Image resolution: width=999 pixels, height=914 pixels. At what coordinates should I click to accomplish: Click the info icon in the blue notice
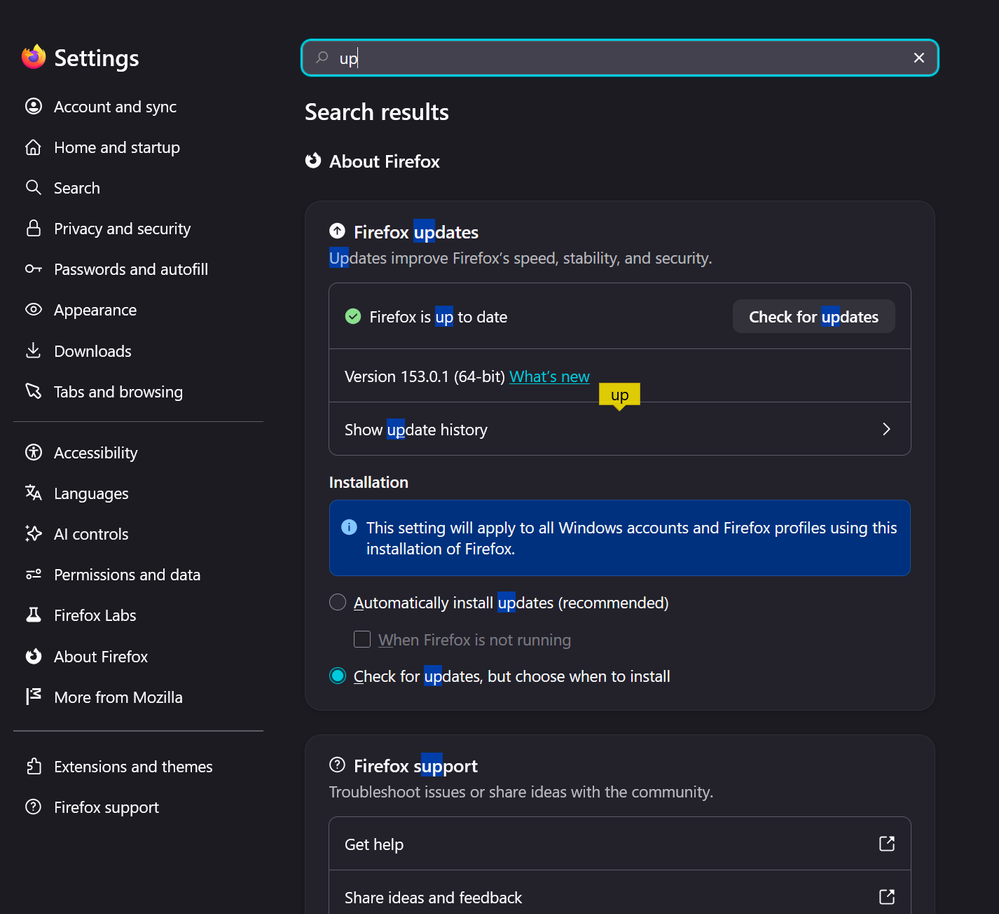pos(349,527)
